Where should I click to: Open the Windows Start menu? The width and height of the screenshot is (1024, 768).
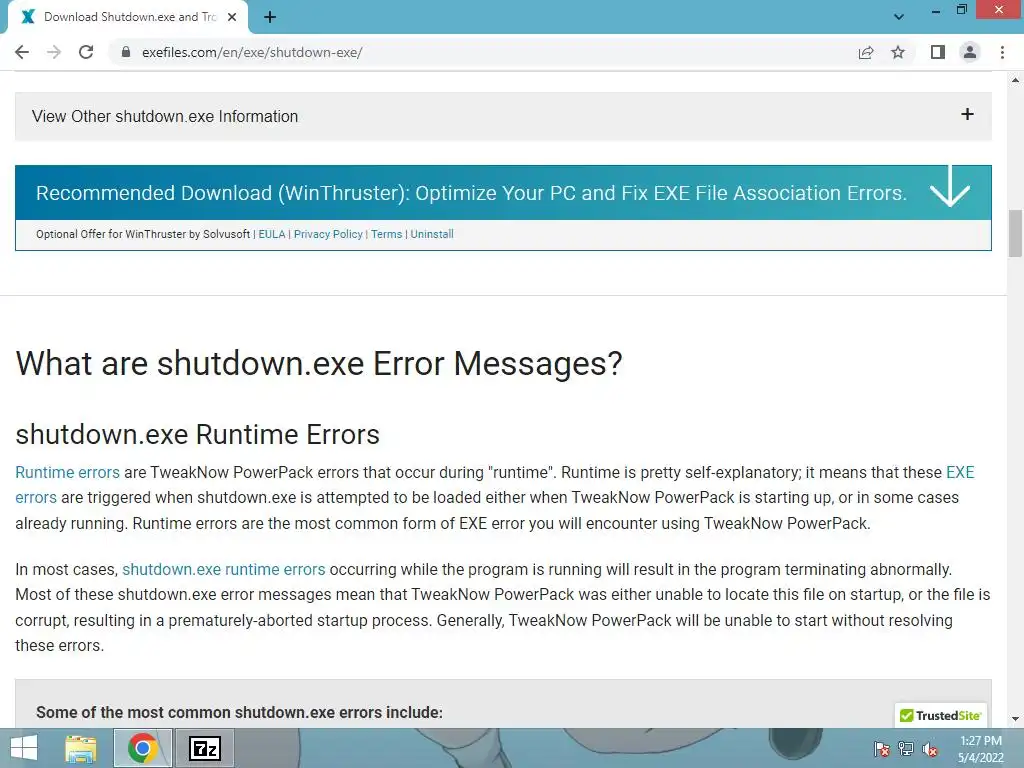tap(24, 748)
